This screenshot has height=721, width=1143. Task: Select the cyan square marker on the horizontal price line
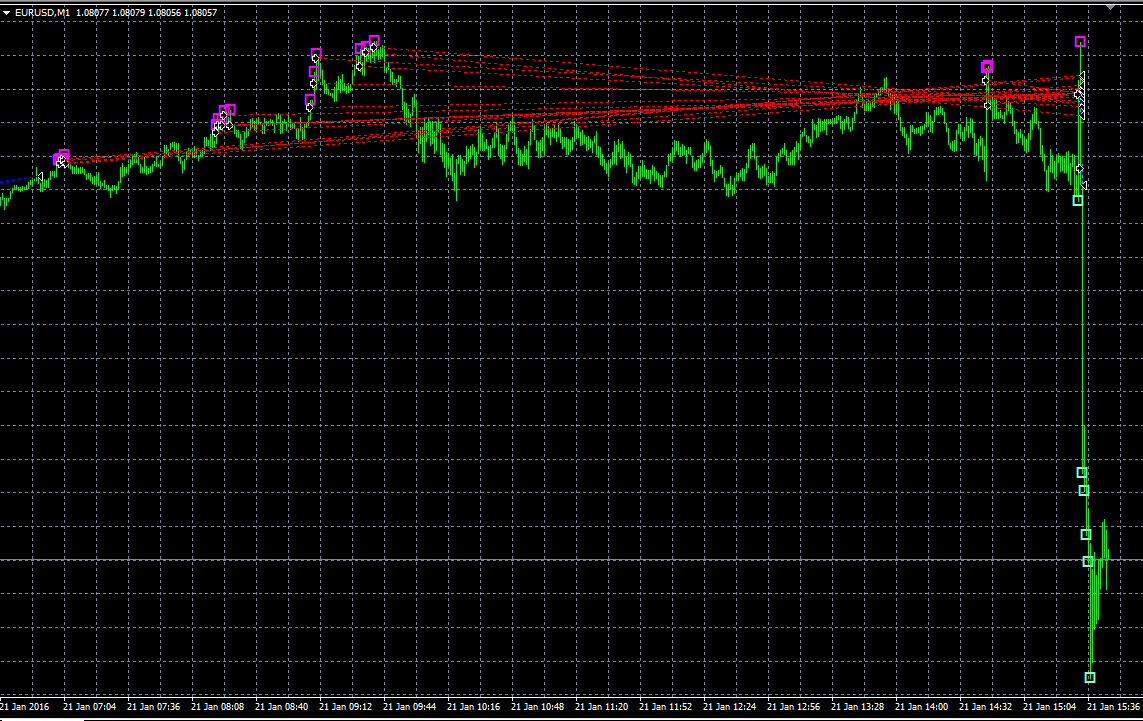[x=1088, y=561]
